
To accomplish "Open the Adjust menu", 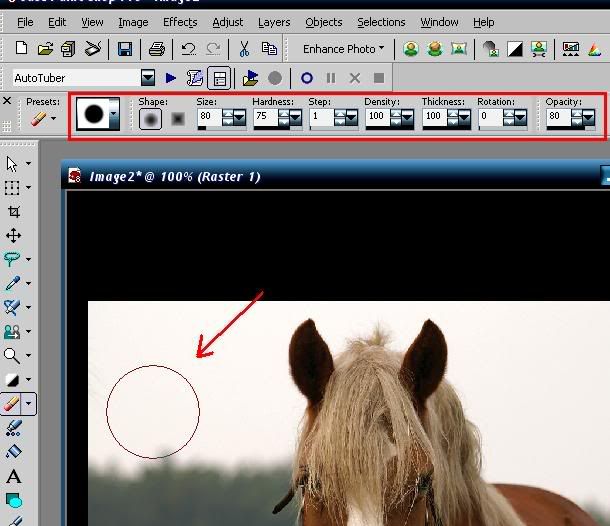I will coord(228,22).
